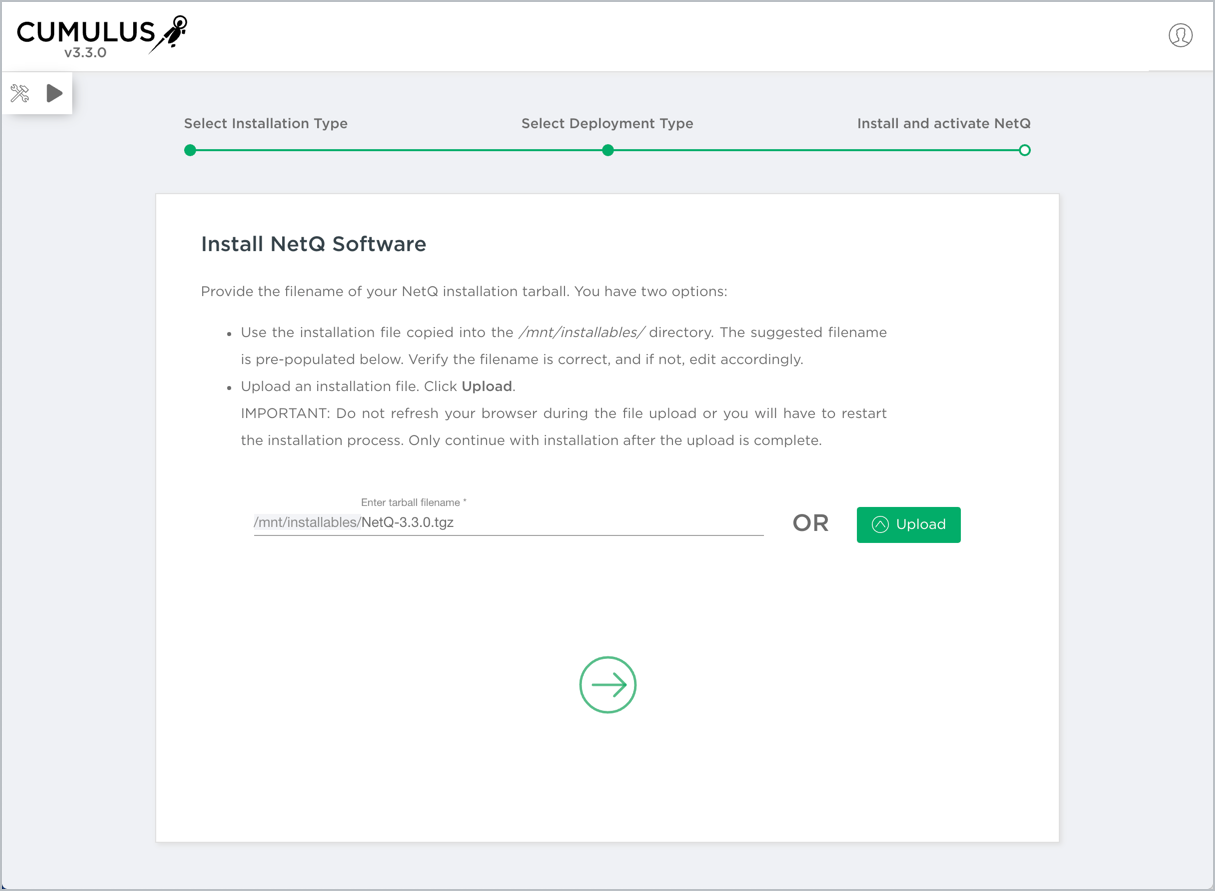Click the hollow final step circle
This screenshot has width=1215, height=891.
tap(1024, 150)
